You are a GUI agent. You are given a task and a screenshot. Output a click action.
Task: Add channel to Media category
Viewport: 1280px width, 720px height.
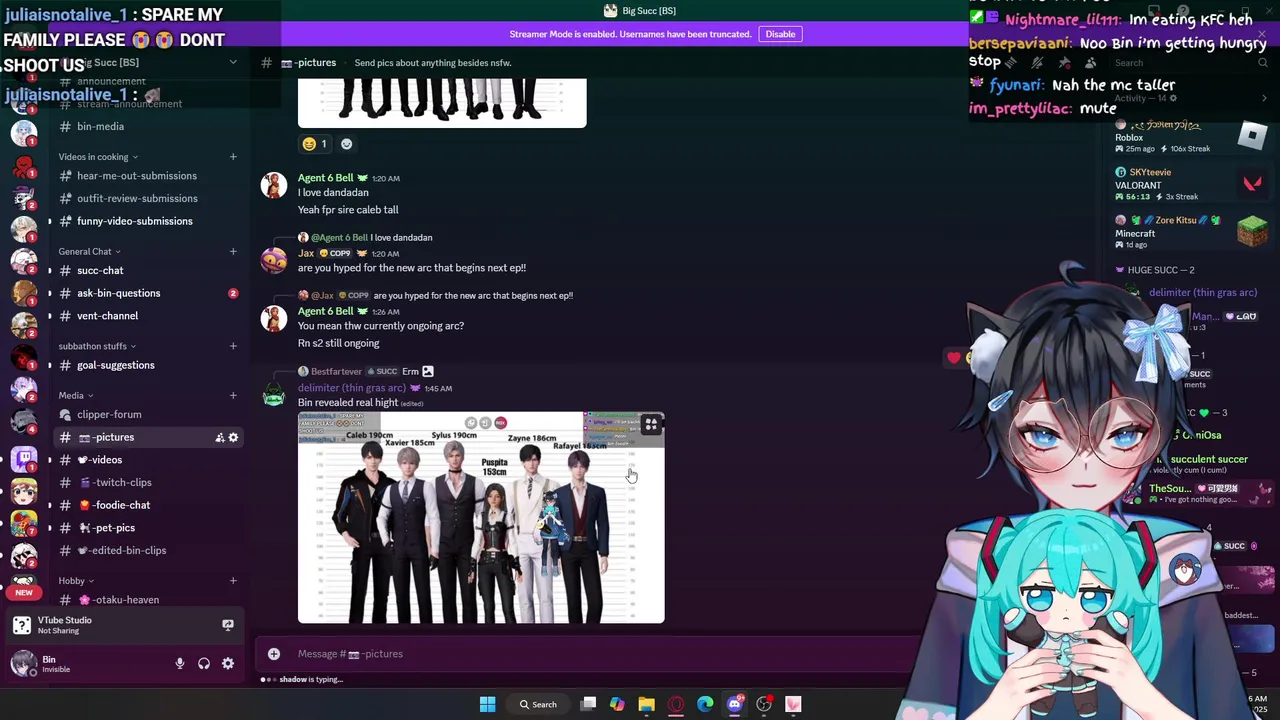(x=233, y=396)
